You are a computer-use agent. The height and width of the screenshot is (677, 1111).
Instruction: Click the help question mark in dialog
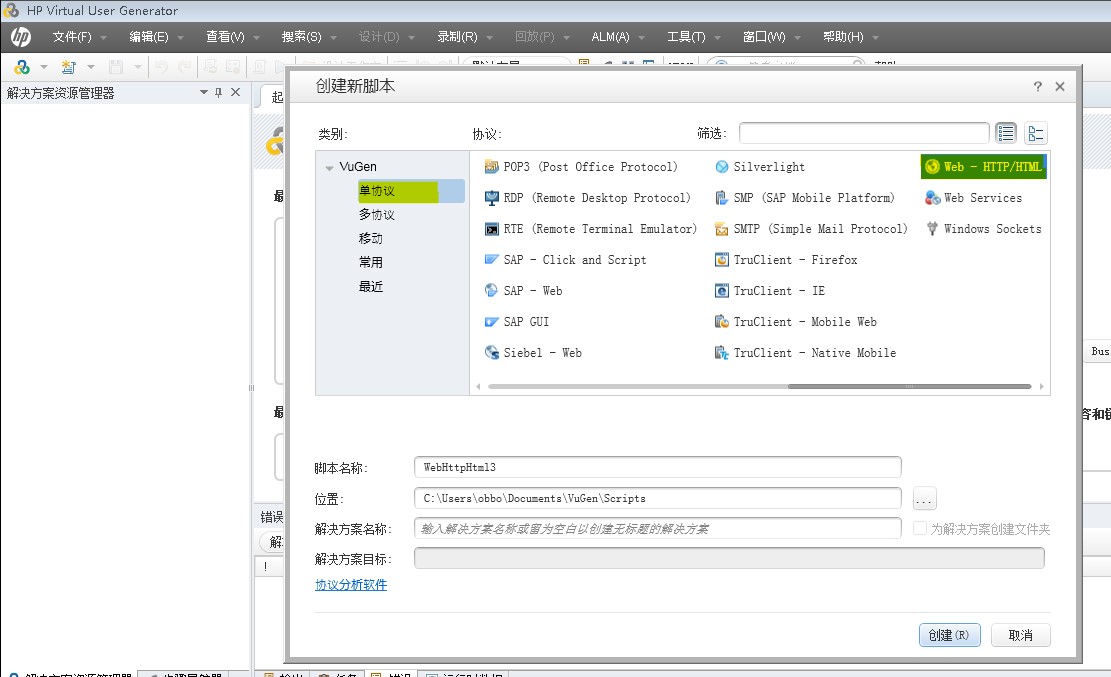[1038, 87]
